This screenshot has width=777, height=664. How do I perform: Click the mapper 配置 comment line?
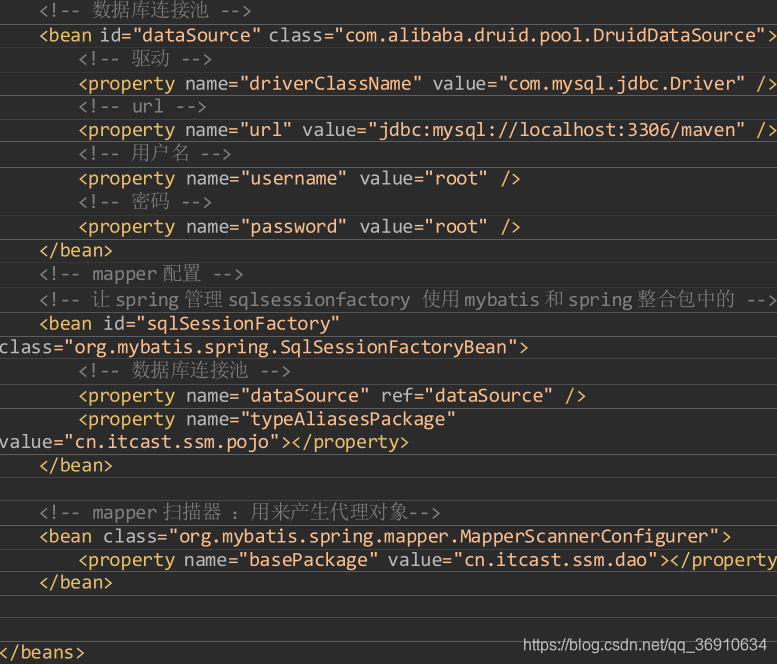tap(141, 274)
